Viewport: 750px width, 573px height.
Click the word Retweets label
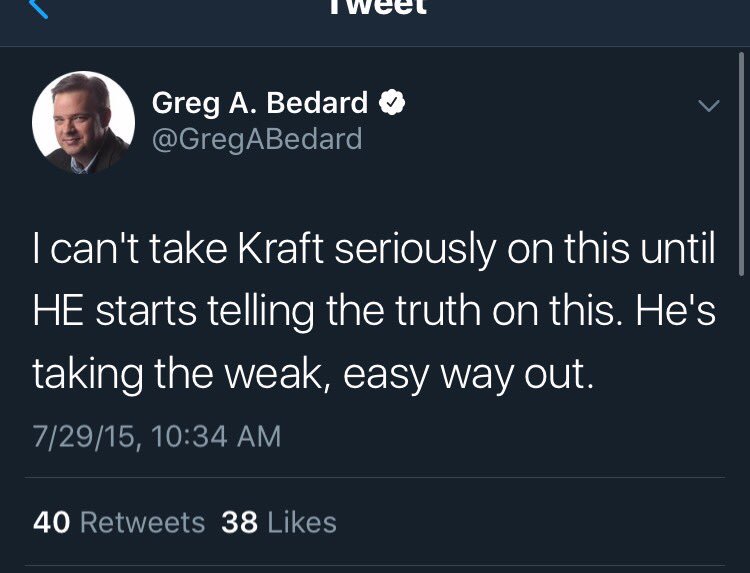141,522
